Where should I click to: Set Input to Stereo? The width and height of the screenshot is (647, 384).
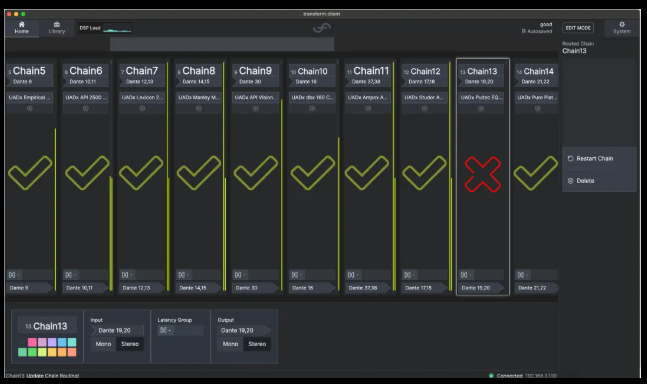(130, 344)
